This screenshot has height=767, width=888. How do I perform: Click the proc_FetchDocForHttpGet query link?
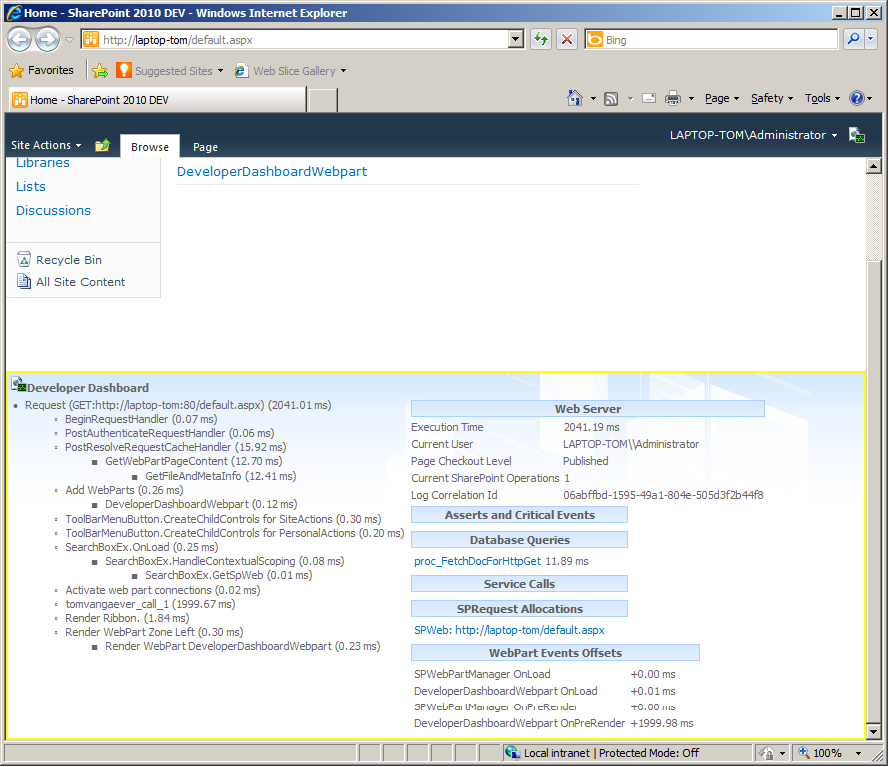coord(477,561)
